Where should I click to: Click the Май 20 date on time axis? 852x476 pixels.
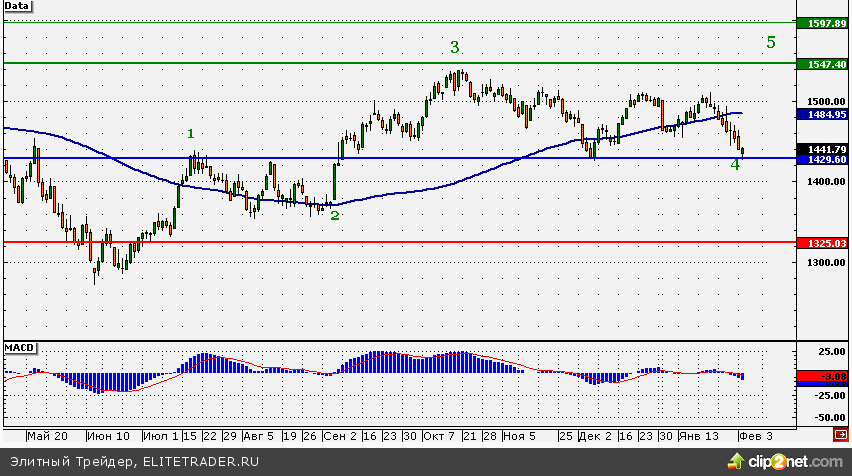[48, 437]
